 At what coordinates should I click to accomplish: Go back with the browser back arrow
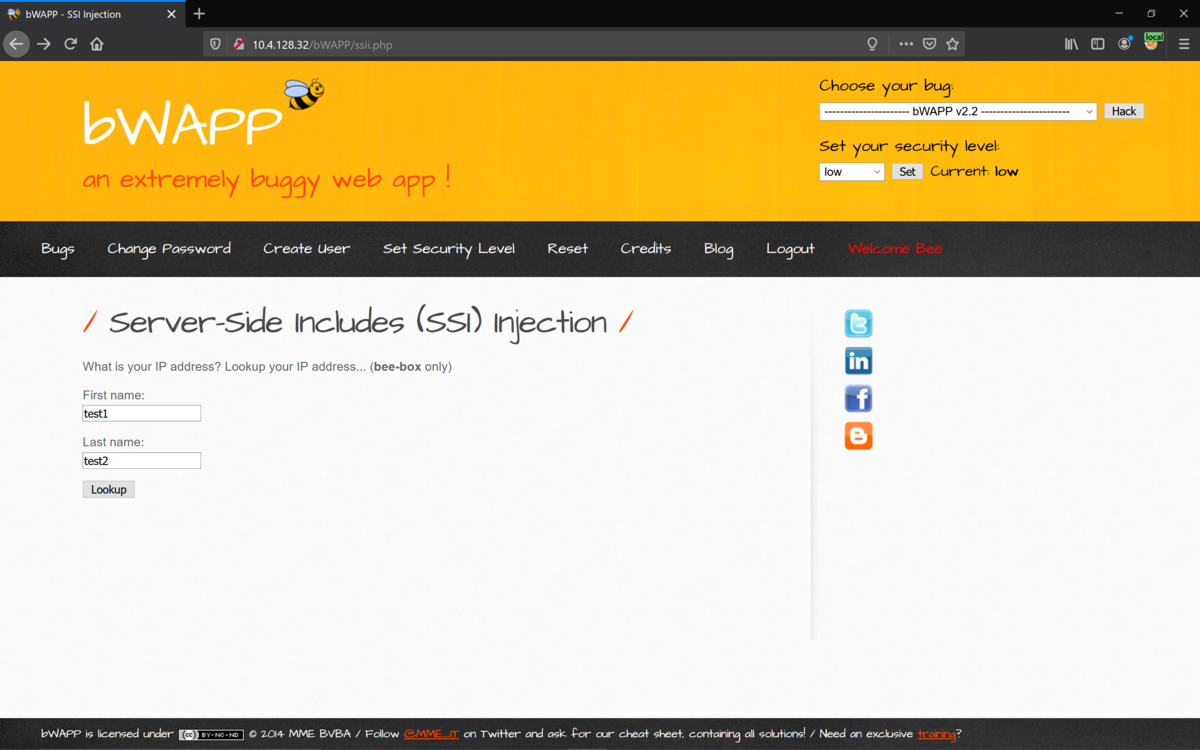[16, 44]
